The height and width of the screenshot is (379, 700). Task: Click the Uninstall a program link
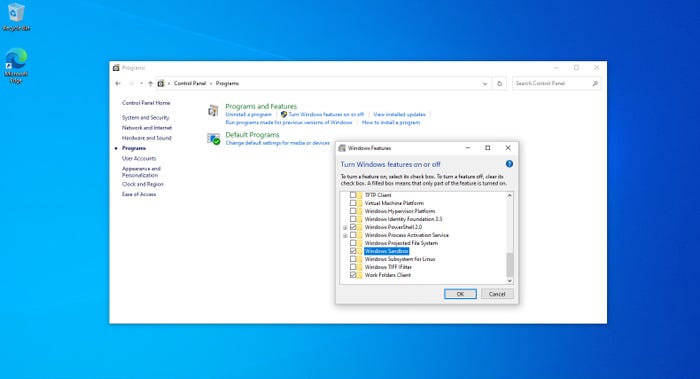(248, 115)
